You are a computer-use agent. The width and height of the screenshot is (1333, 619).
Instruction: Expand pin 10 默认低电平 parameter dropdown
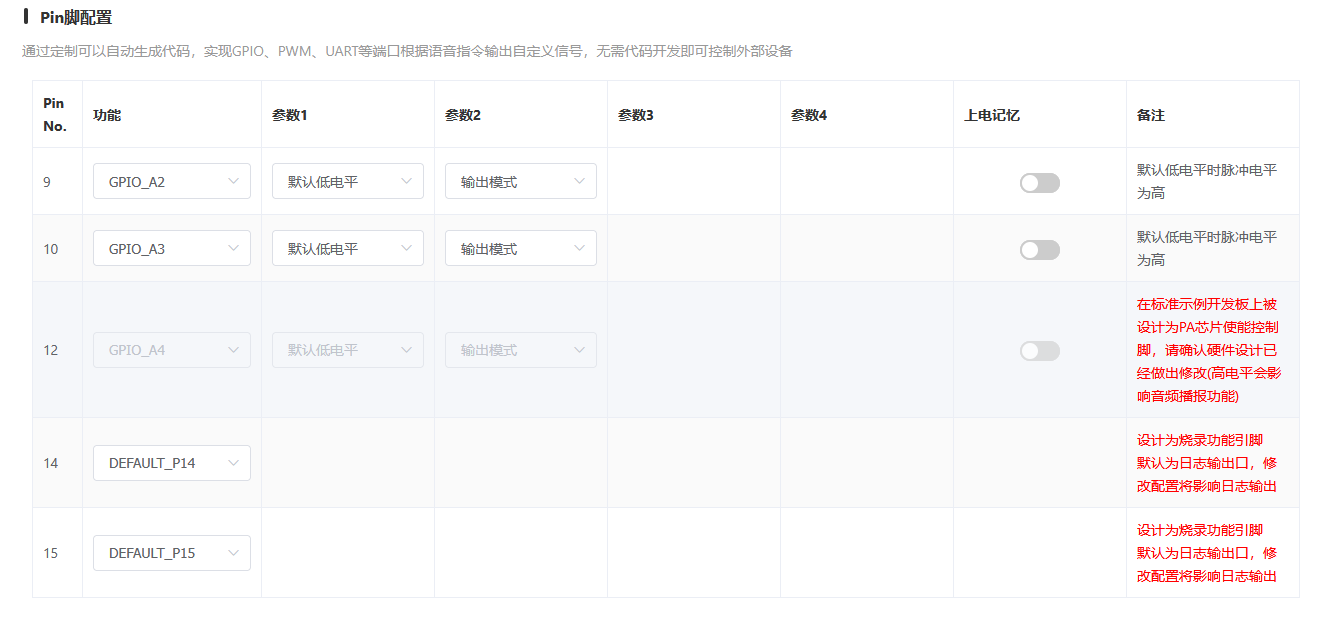347,249
